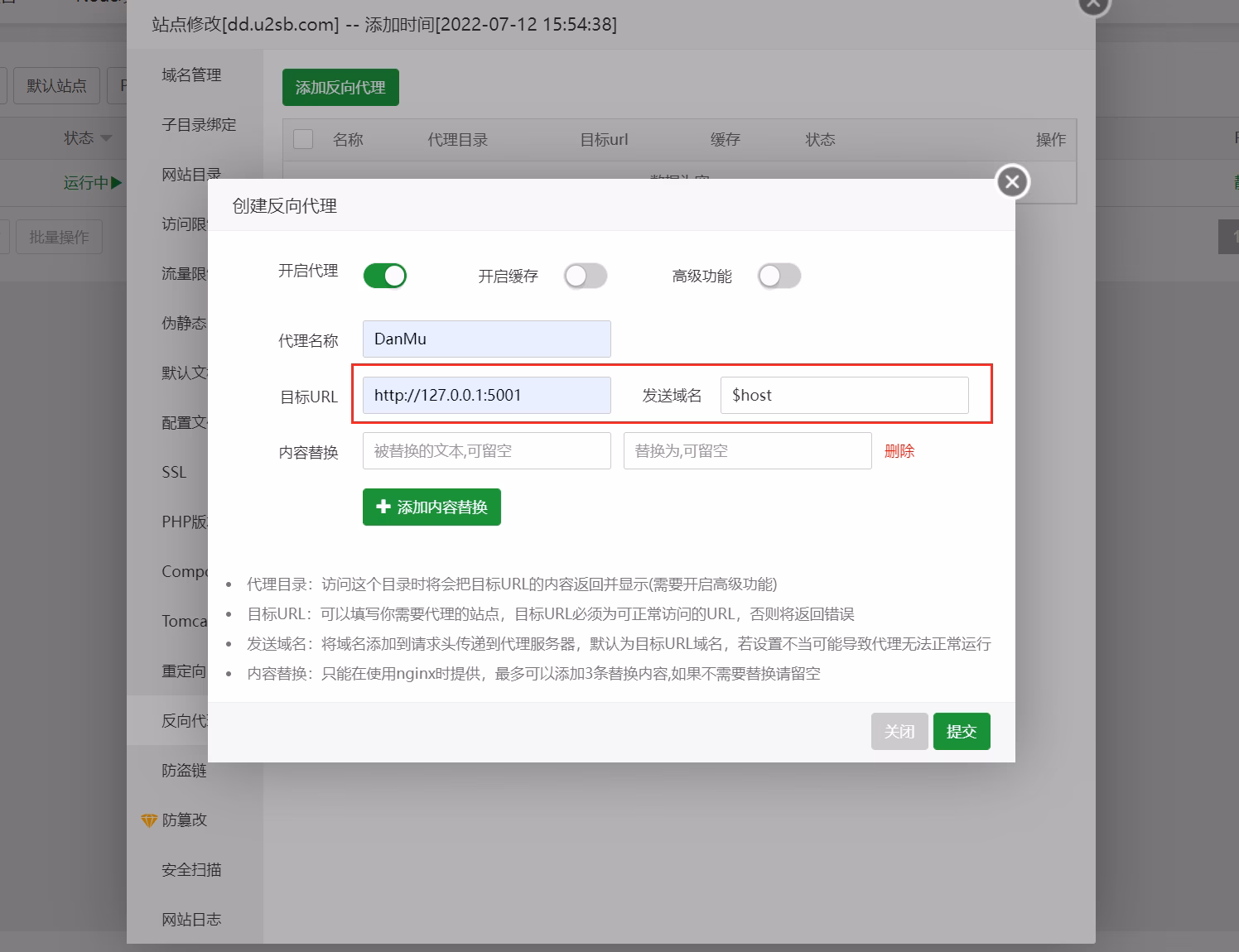Open the 子目录绑定 sidebar tab
This screenshot has width=1239, height=952.
199,124
